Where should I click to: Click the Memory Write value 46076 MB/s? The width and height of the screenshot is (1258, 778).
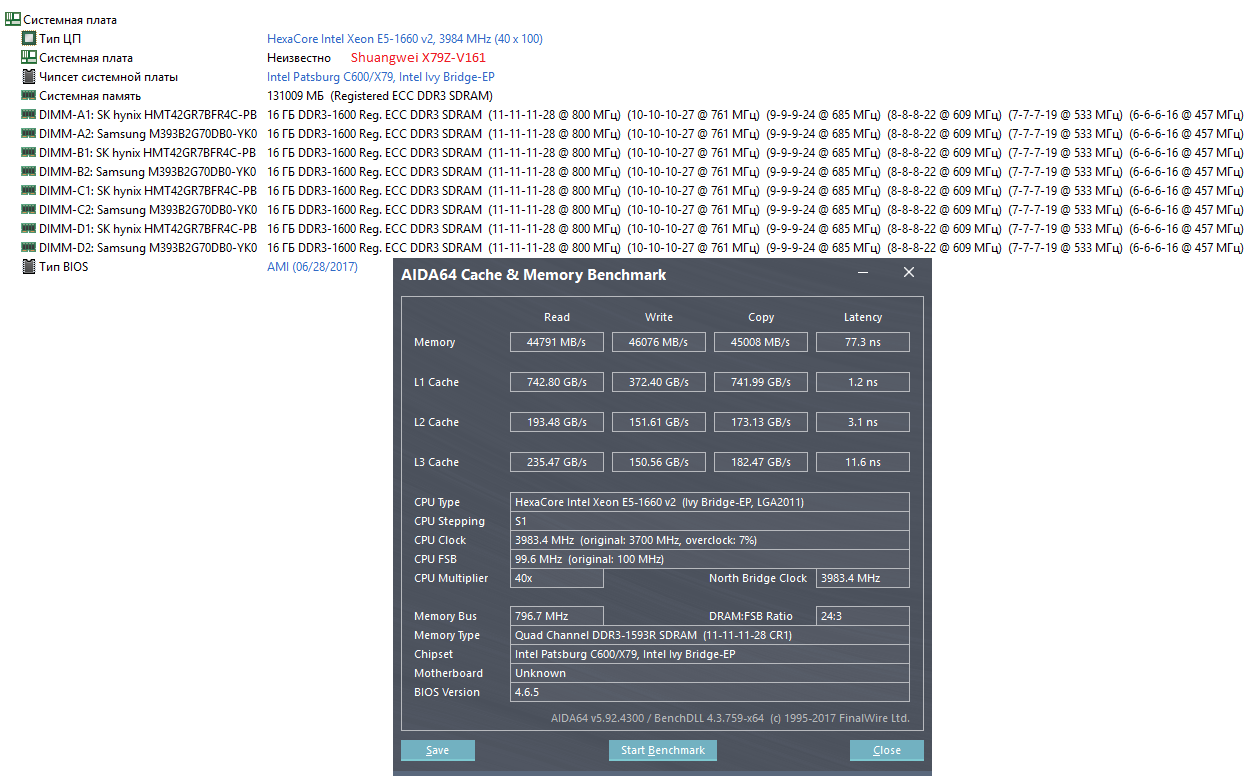(x=659, y=342)
